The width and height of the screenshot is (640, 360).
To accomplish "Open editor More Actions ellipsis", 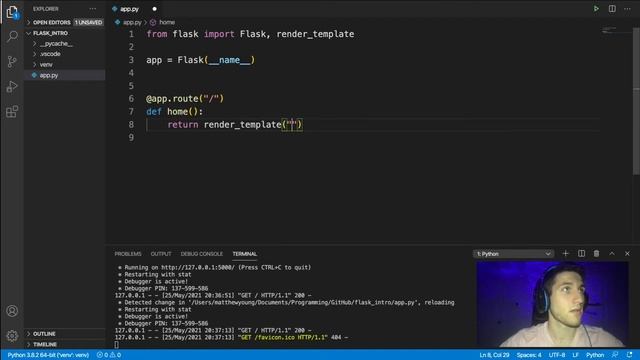I will (x=627, y=9).
